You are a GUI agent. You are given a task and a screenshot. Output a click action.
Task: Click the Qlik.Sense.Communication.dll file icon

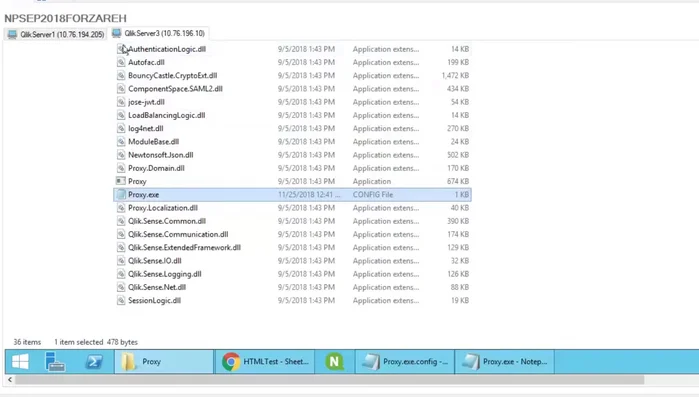[121, 234]
